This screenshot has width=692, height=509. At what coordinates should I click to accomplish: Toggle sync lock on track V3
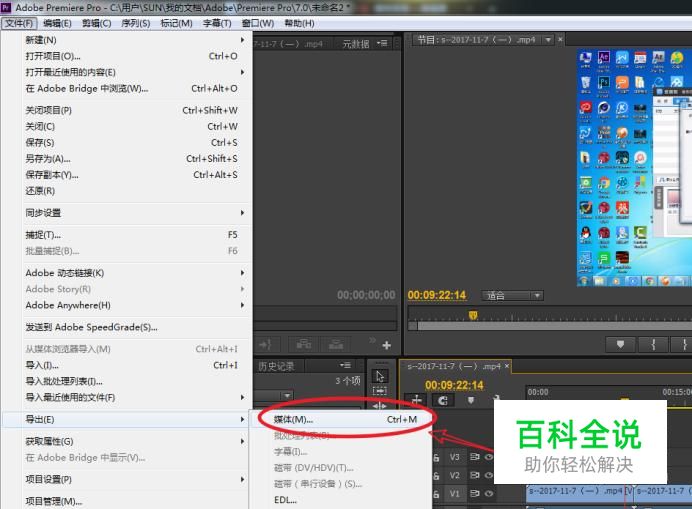click(x=474, y=457)
